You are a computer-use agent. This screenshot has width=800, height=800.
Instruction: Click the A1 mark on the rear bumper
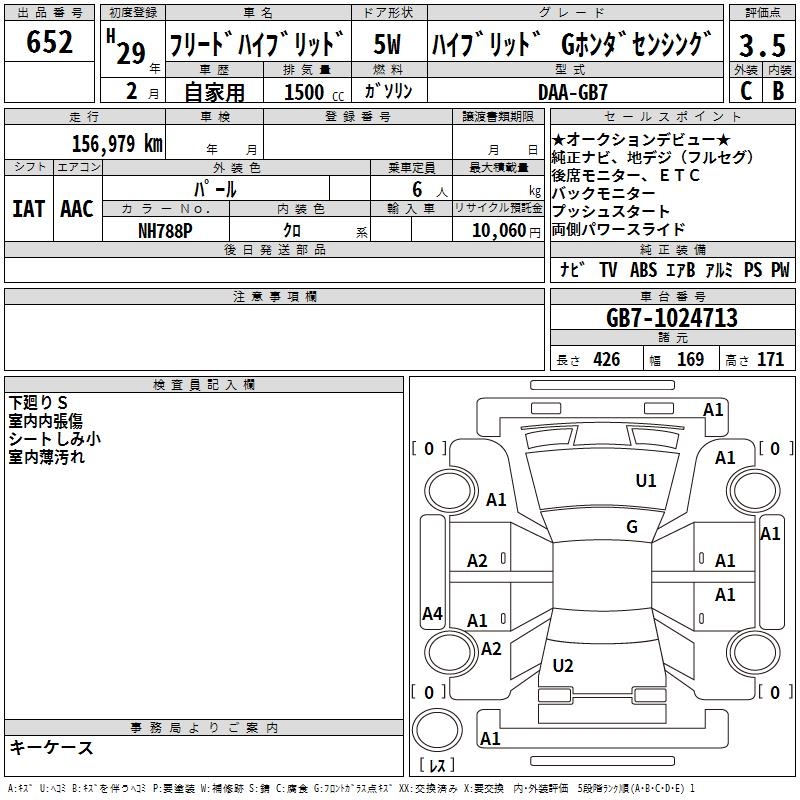point(490,739)
